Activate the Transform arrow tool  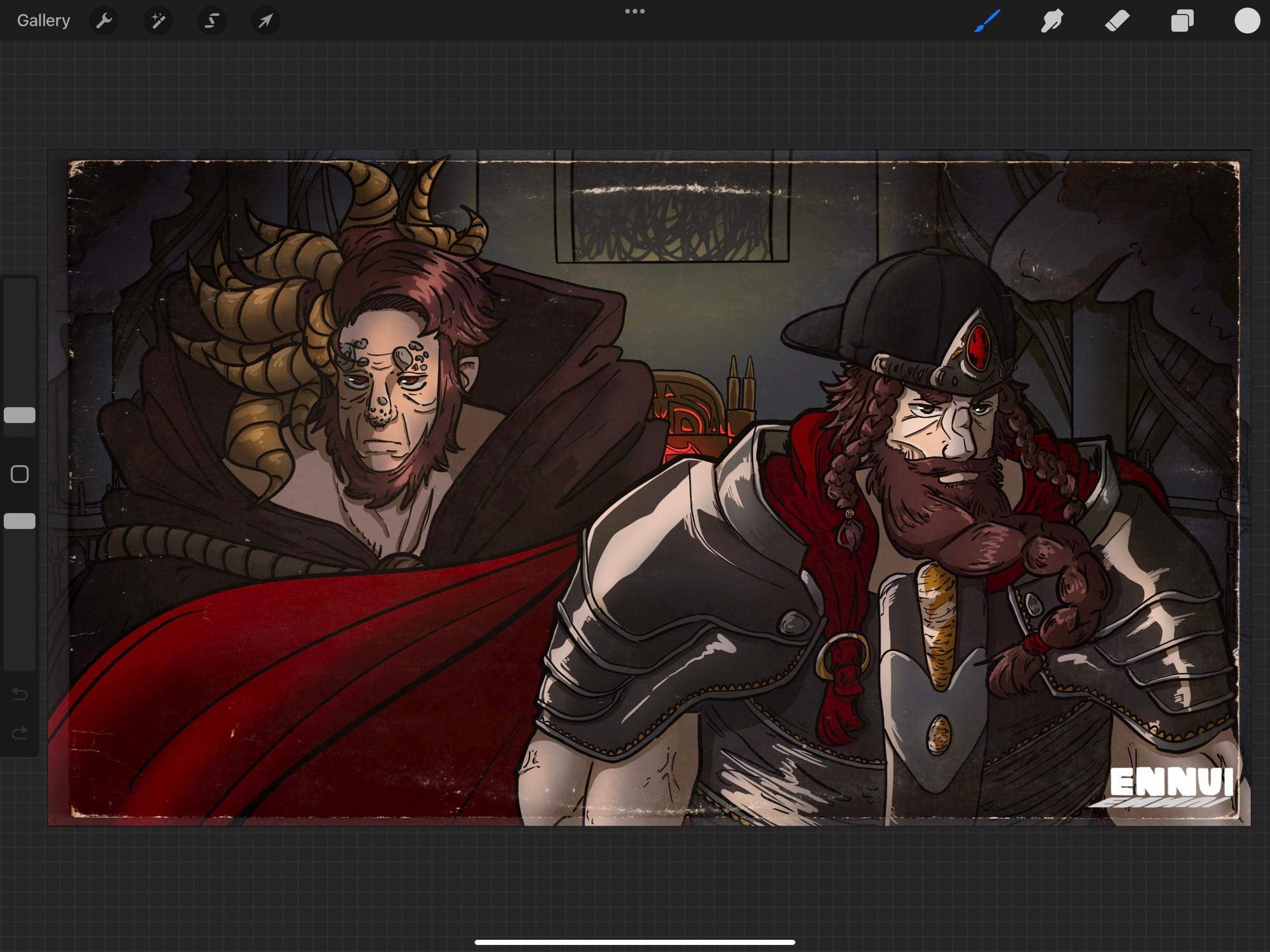coord(265,21)
